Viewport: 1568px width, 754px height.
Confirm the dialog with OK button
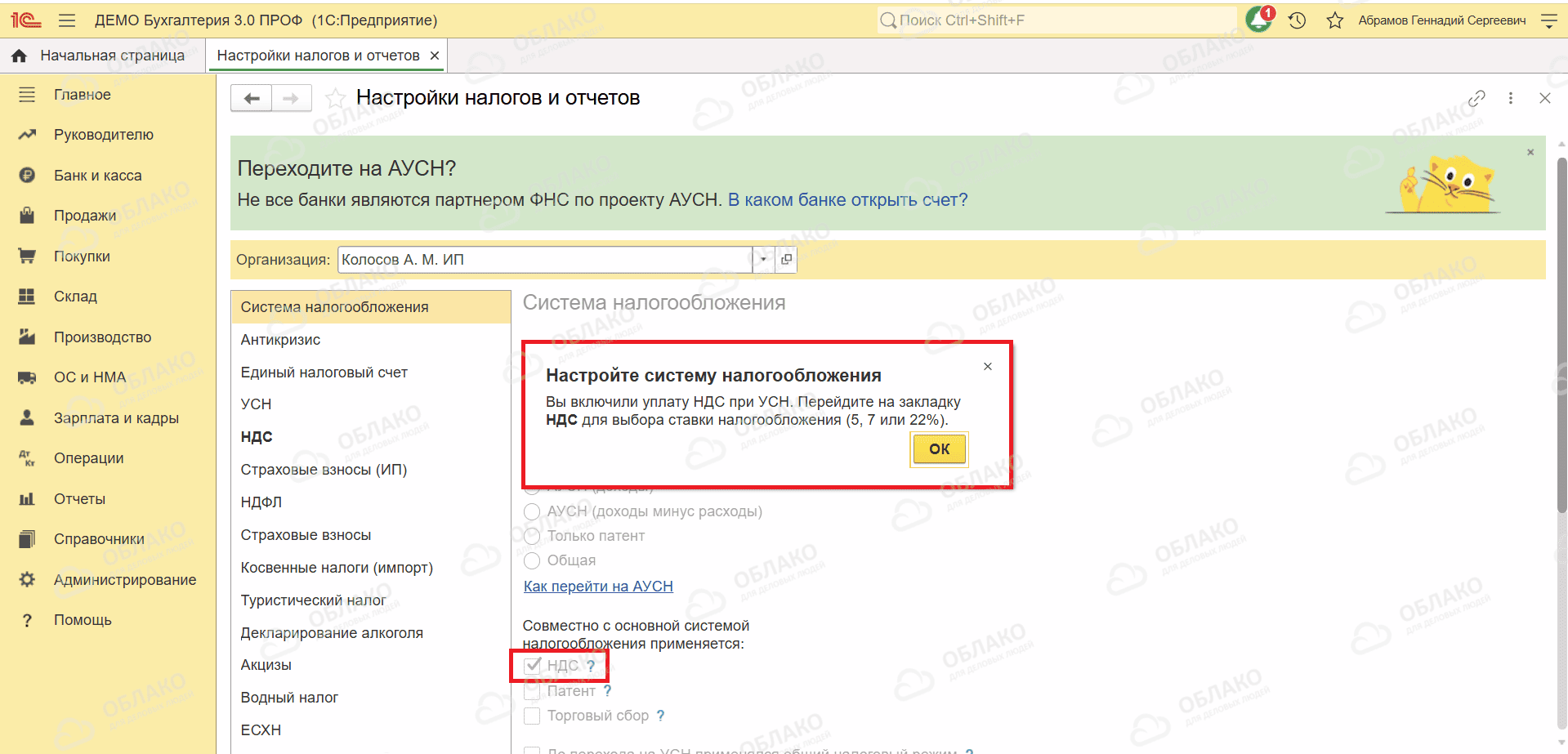click(x=939, y=448)
